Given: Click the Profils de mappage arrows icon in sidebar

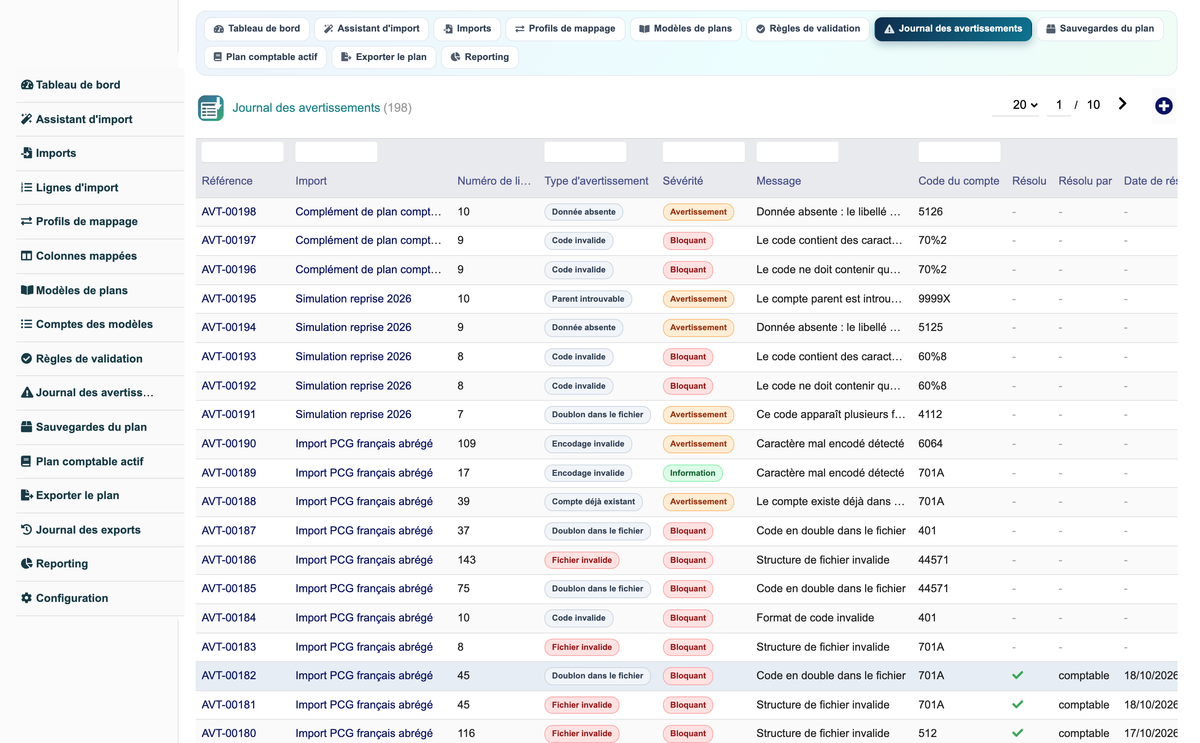Looking at the screenshot, I should [x=27, y=221].
